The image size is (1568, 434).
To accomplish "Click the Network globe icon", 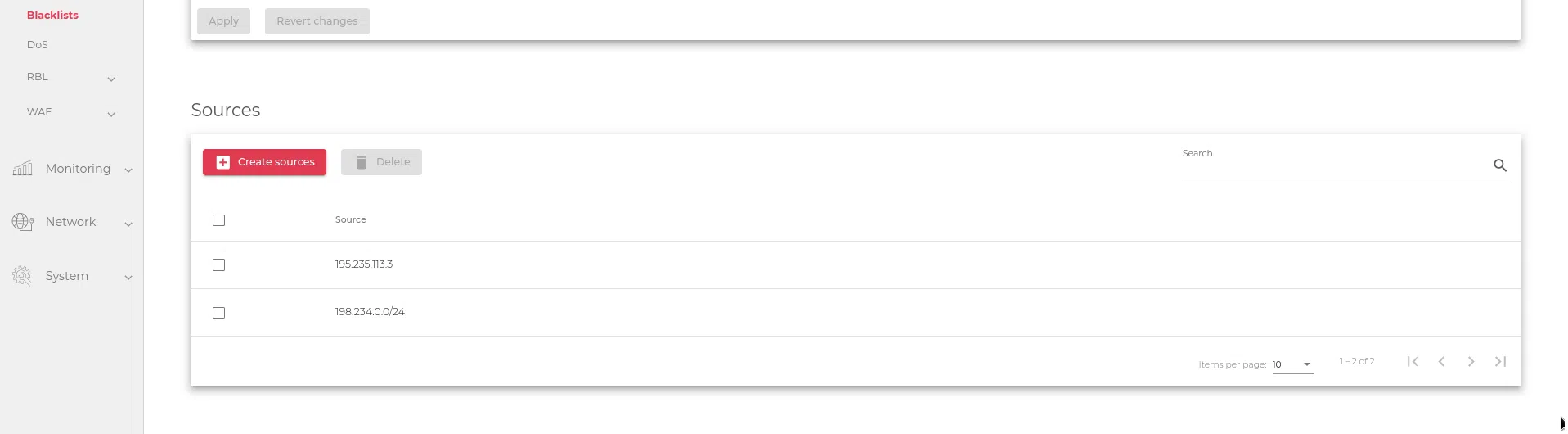I will click(22, 222).
